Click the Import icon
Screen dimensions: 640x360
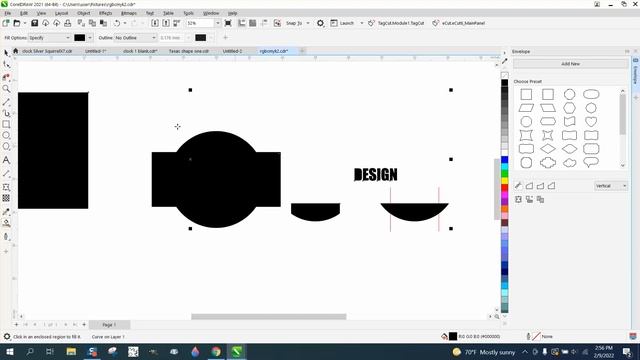155,23
